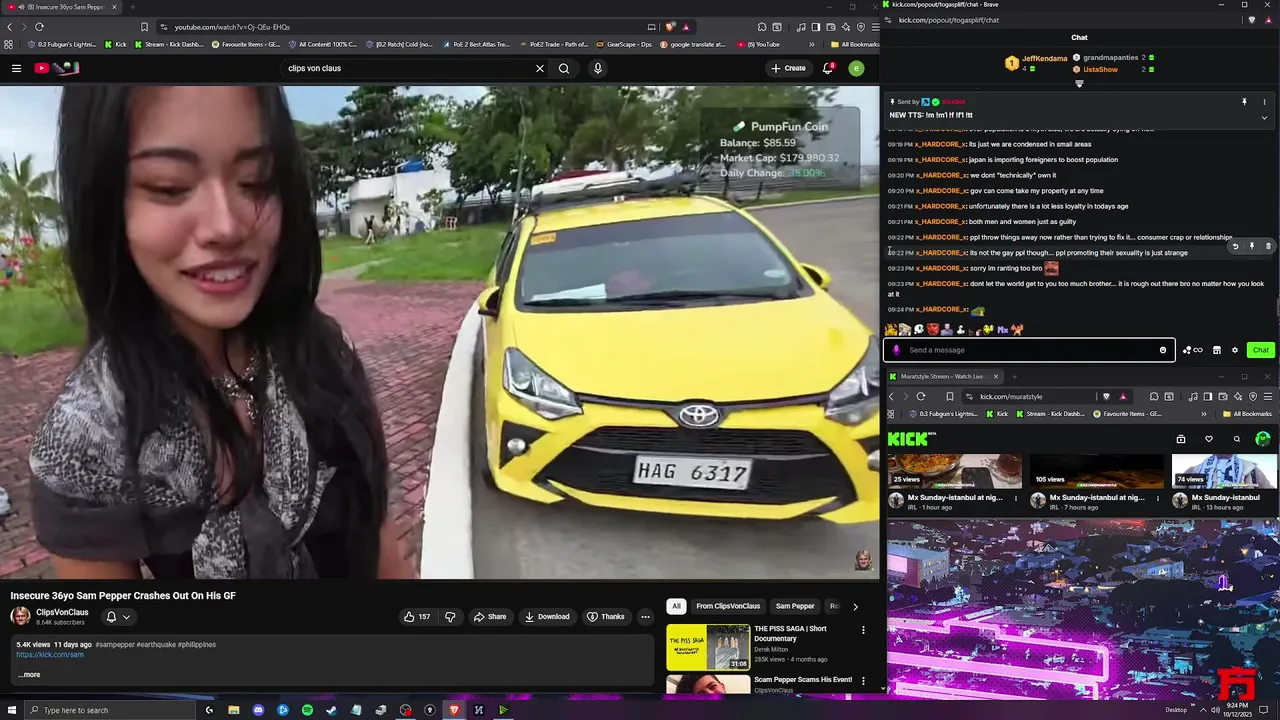Open Kick heart following icon

1208,439
